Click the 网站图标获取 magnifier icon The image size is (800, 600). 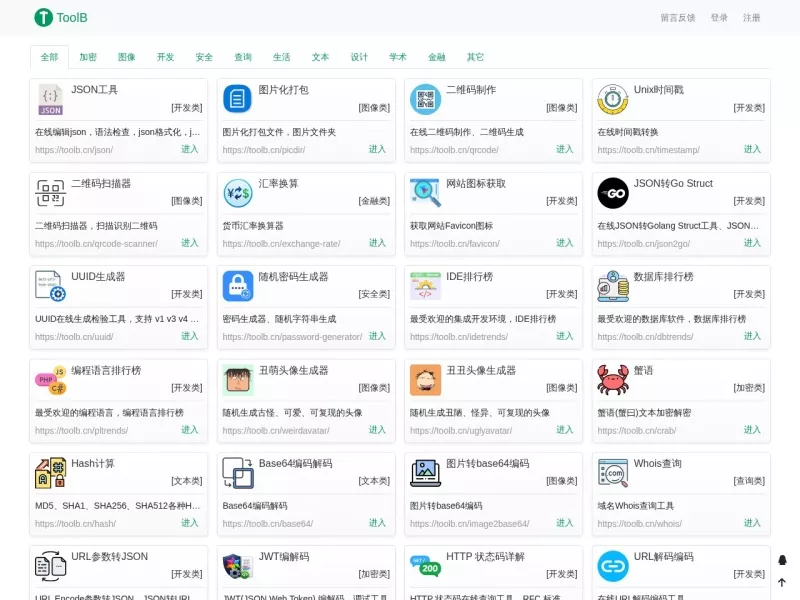click(x=425, y=192)
